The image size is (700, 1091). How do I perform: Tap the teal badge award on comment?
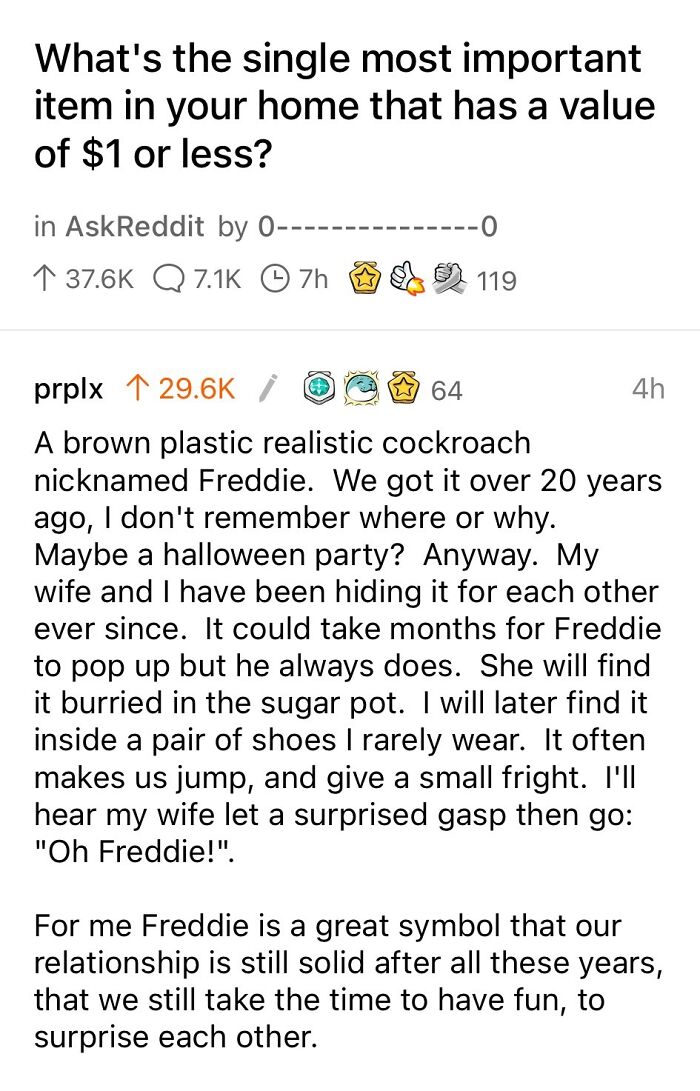pos(321,388)
